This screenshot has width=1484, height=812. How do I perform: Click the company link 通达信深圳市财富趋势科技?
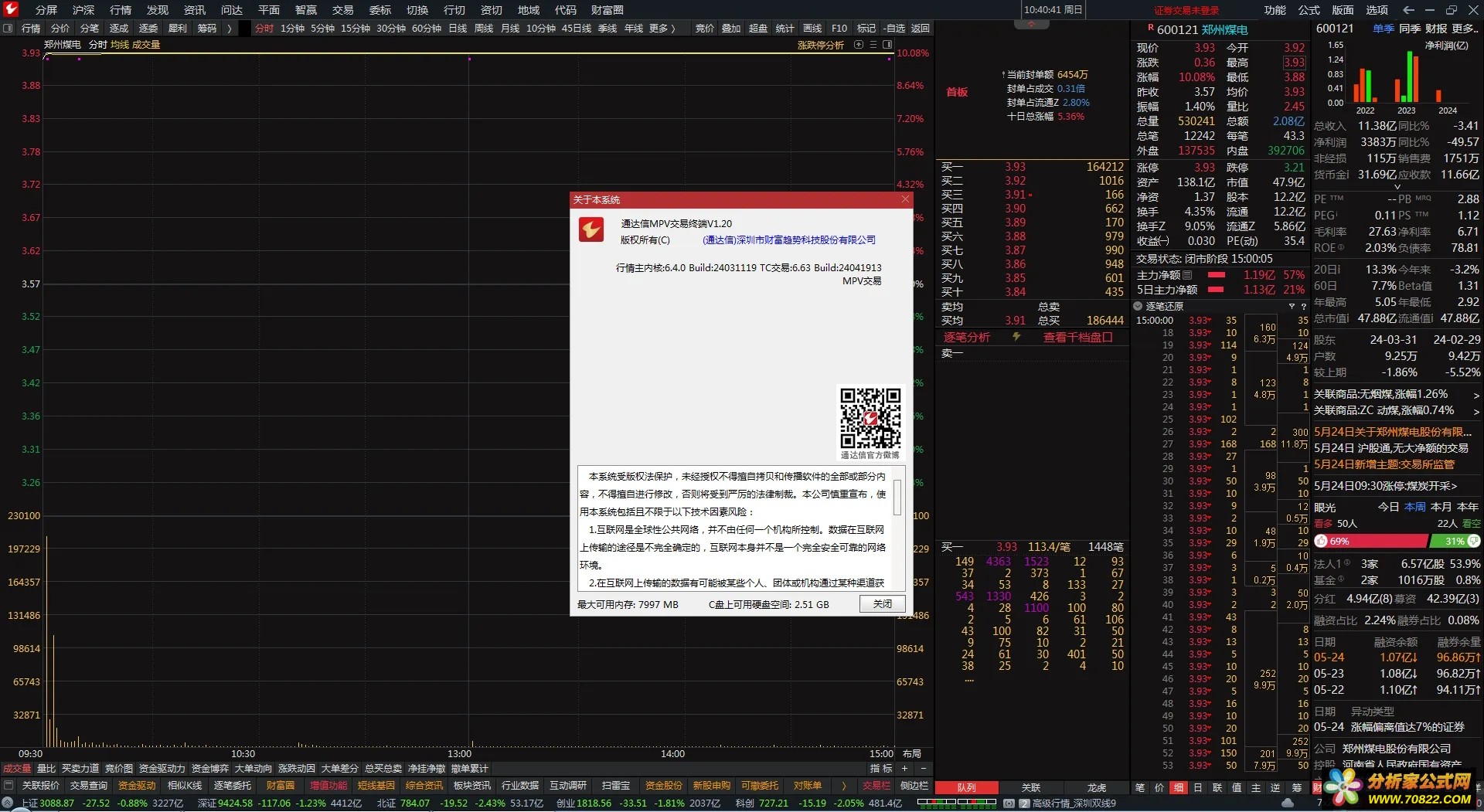(x=789, y=240)
